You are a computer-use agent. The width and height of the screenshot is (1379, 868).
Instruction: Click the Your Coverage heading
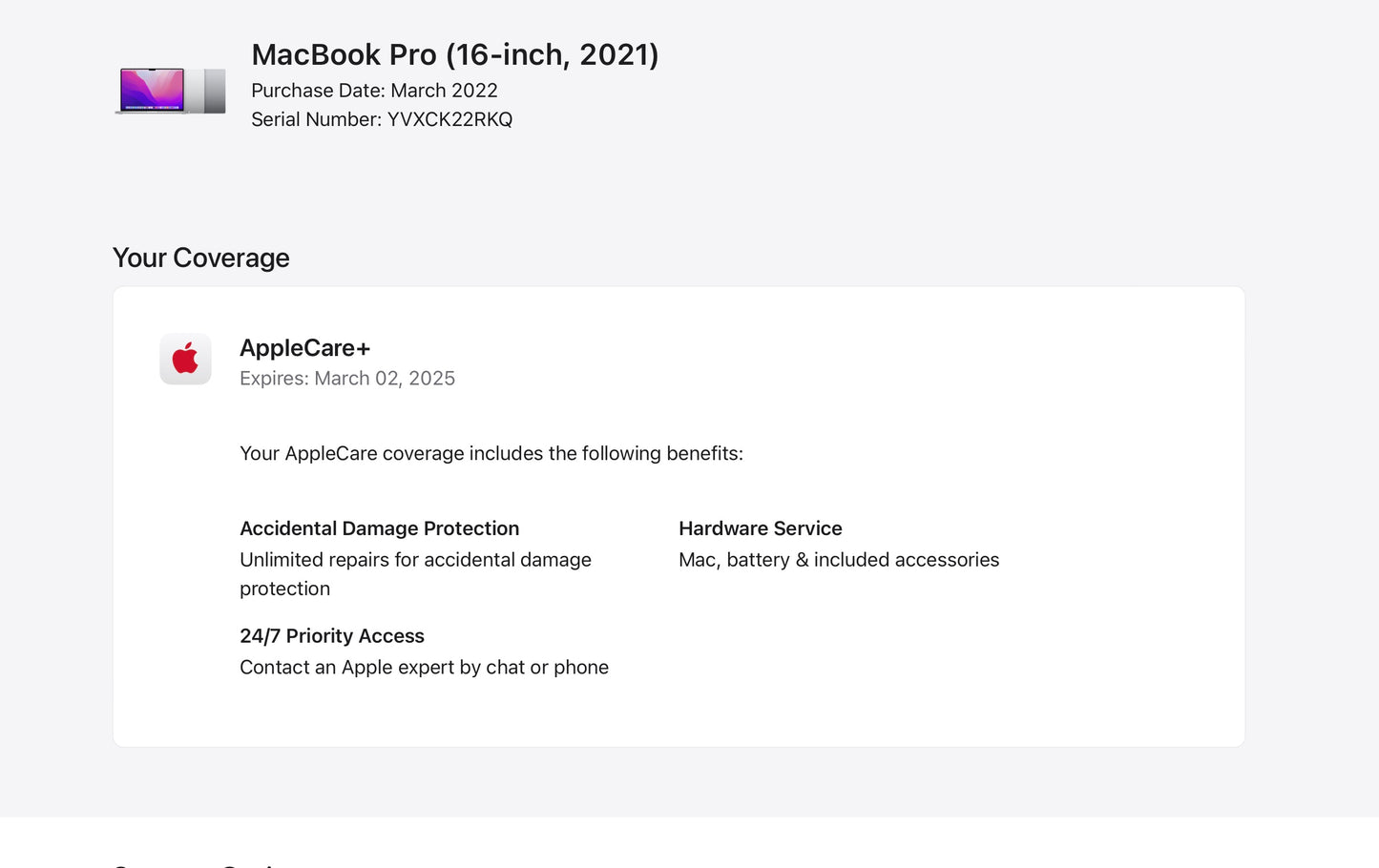pos(200,258)
